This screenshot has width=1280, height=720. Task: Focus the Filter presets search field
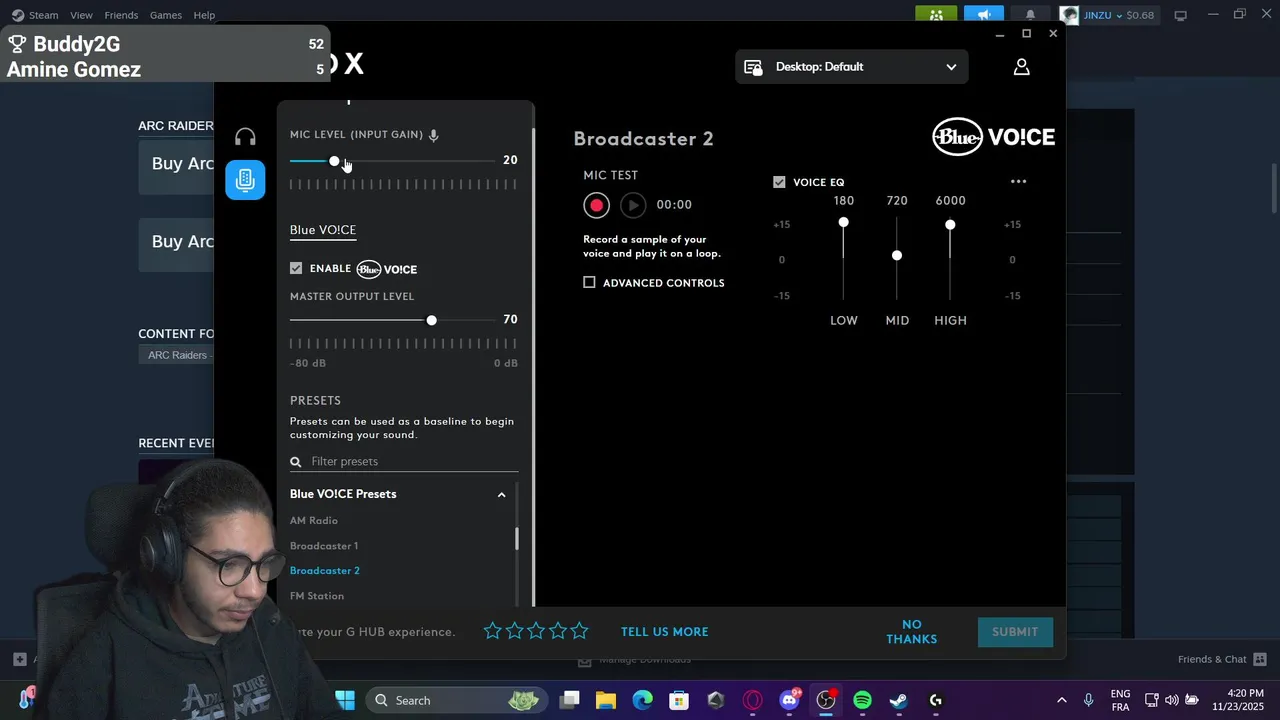point(404,462)
